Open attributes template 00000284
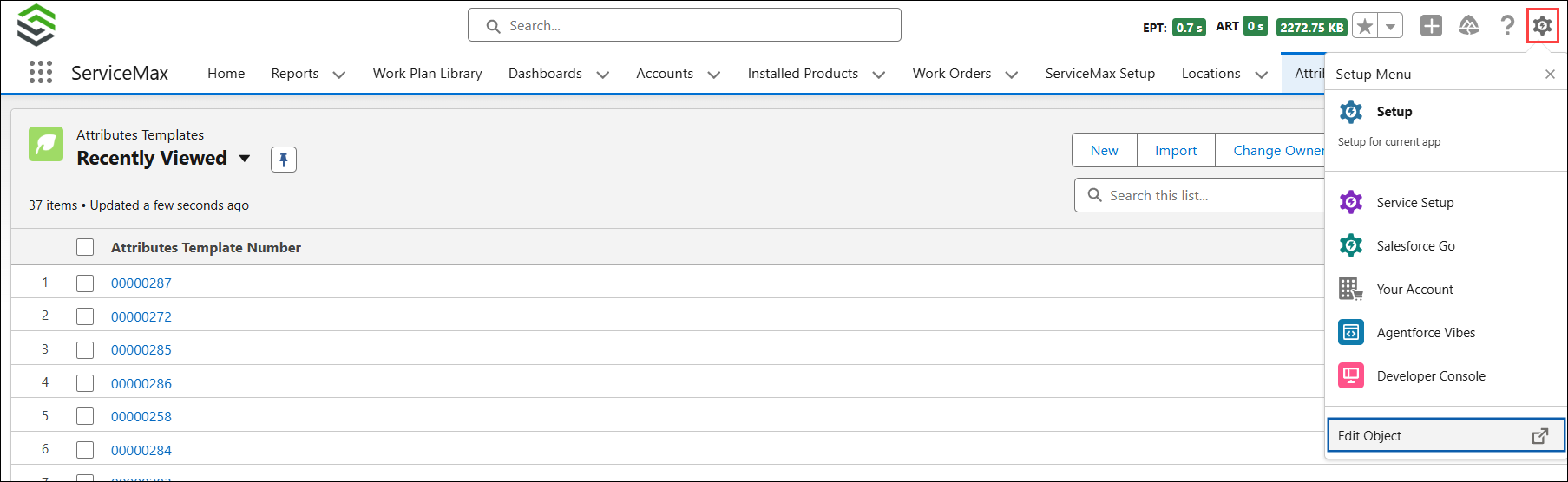Screen dimensions: 1568x482 point(141,450)
